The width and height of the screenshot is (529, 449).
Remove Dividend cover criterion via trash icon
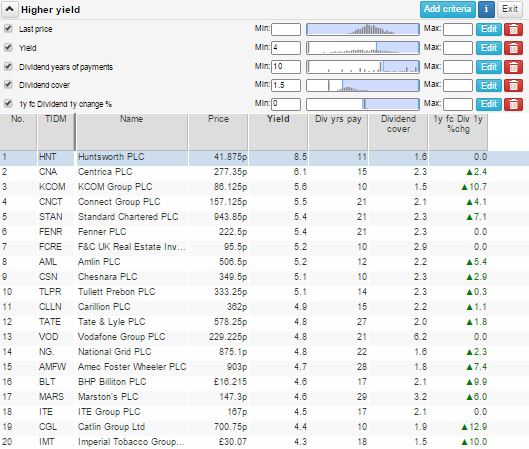[x=513, y=86]
